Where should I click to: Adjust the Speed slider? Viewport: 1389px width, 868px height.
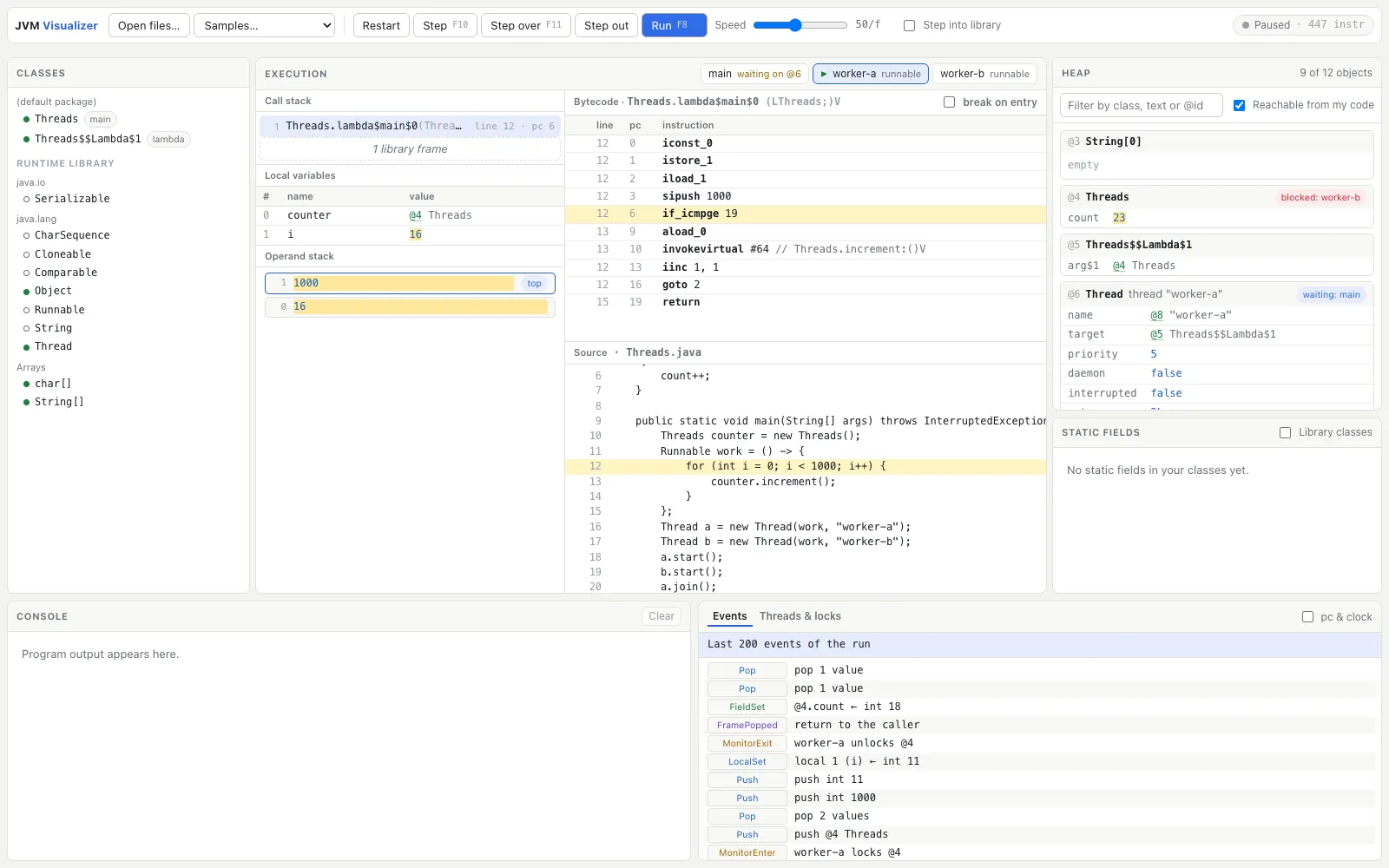tap(800, 25)
